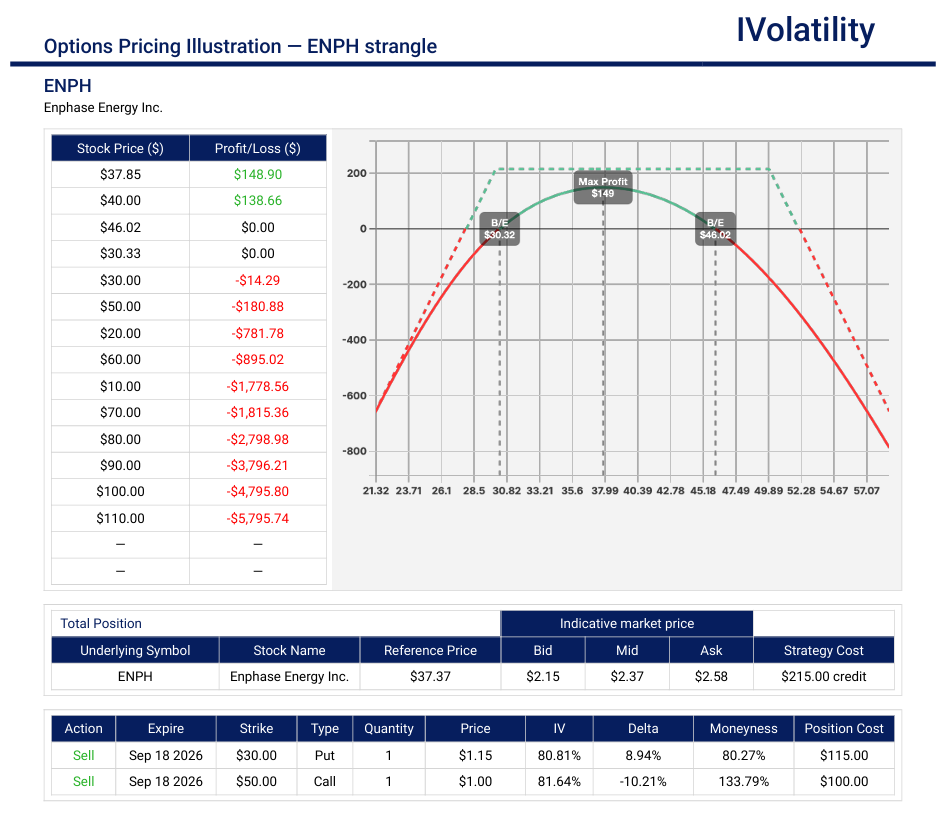Click the $30.33 stock price cell
This screenshot has width=945, height=813.
tap(121, 254)
